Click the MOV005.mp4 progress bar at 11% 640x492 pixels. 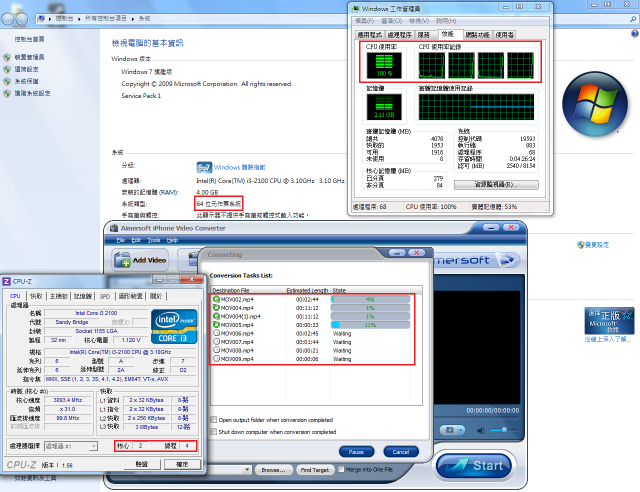[x=370, y=325]
